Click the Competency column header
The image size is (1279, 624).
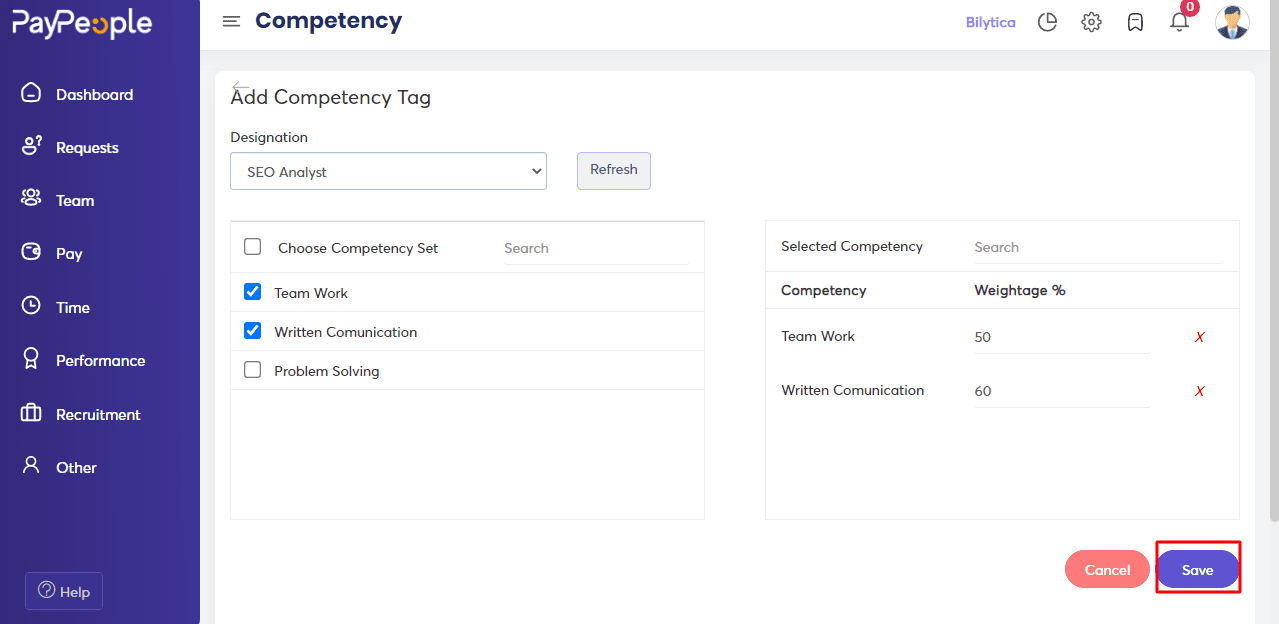pyautogui.click(x=824, y=290)
